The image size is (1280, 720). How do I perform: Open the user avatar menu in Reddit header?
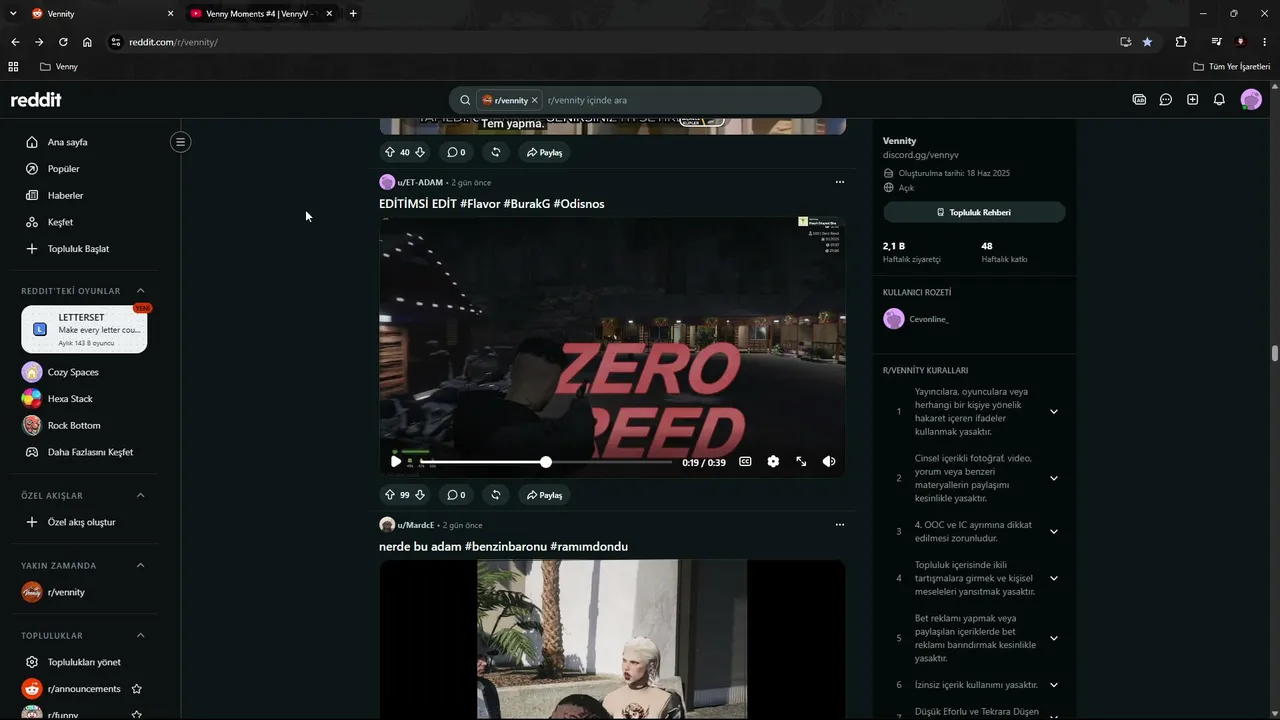(1251, 100)
